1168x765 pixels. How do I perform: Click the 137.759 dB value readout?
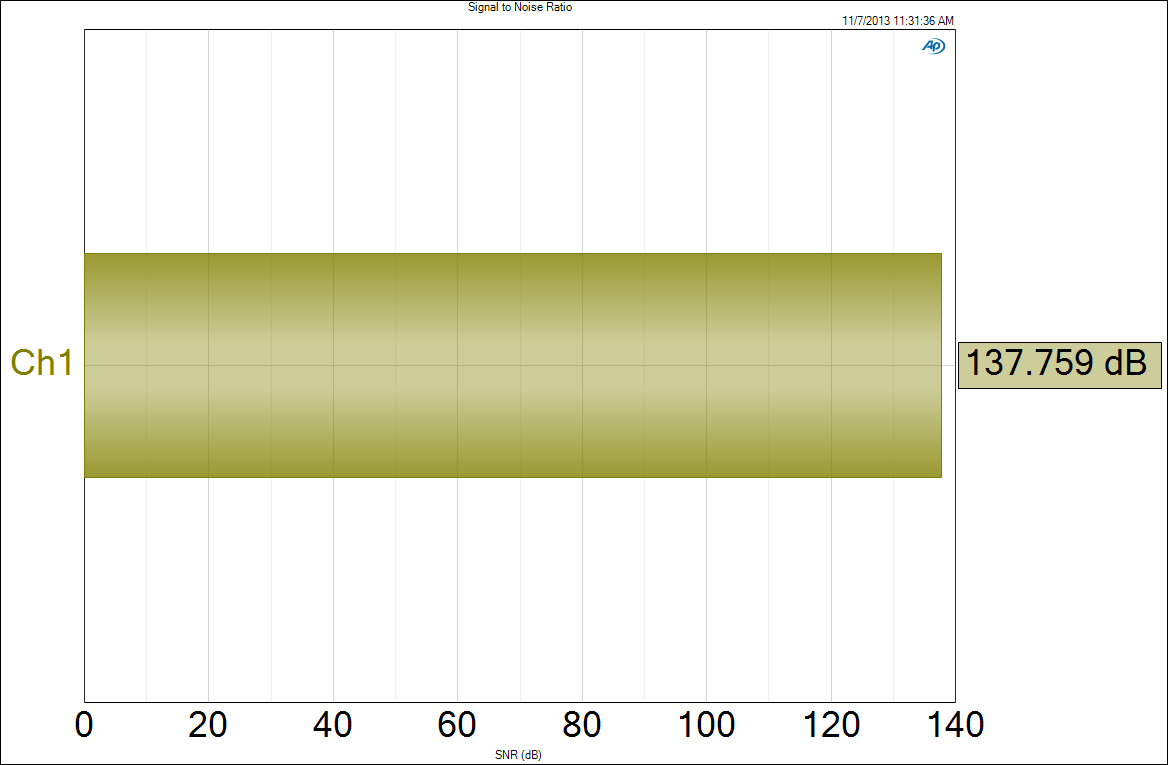(1059, 365)
